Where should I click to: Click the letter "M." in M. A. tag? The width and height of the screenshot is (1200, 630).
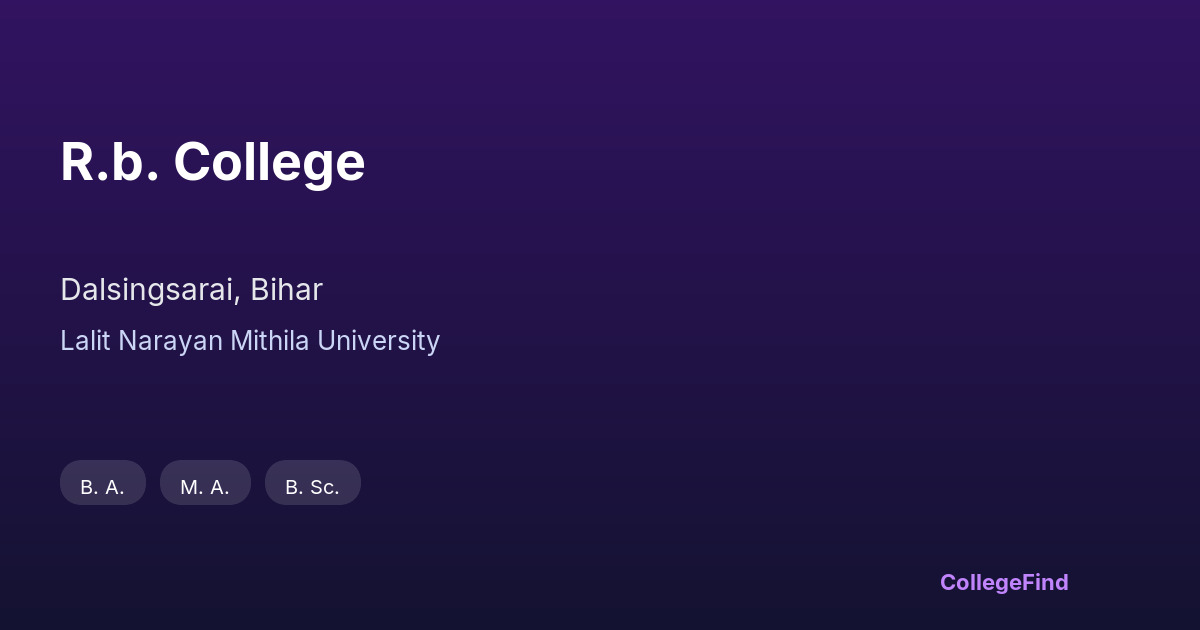pos(192,487)
